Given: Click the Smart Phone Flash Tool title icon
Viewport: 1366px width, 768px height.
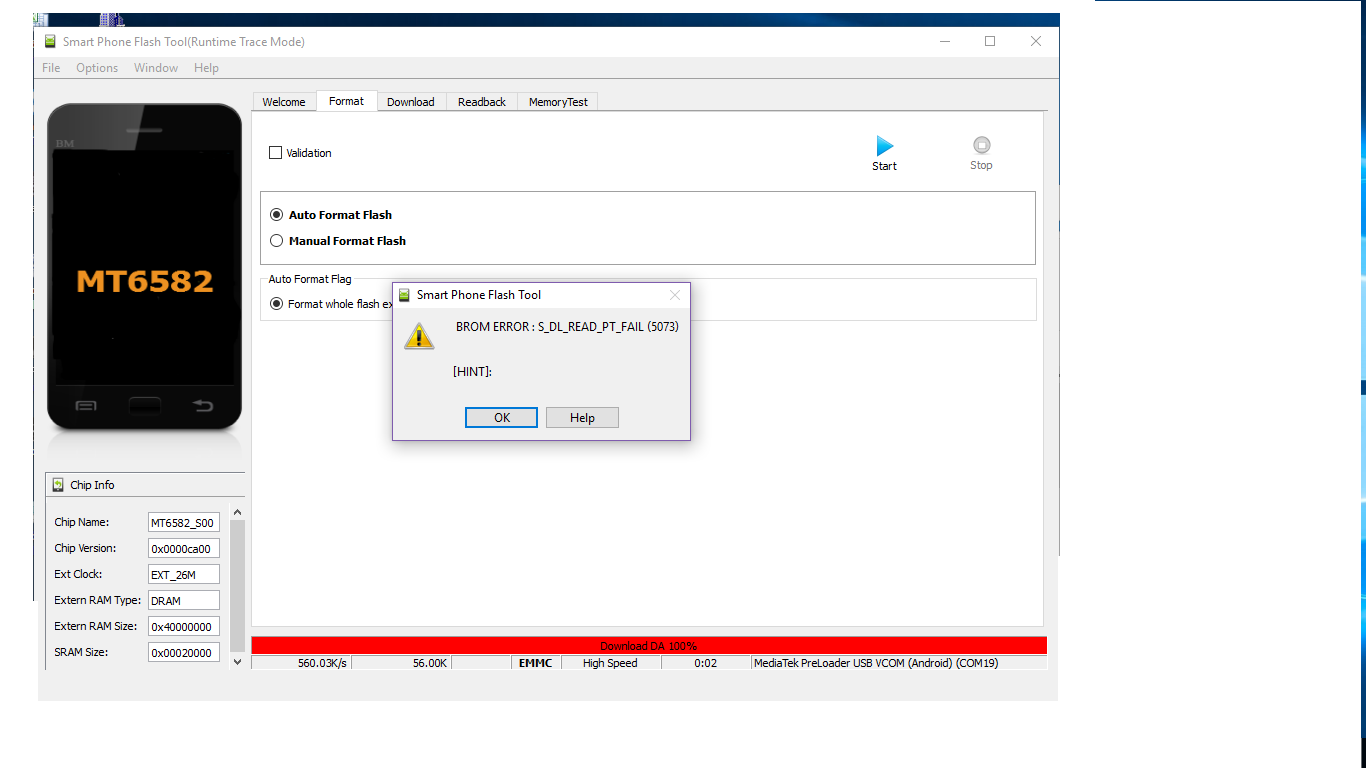Looking at the screenshot, I should (x=50, y=42).
